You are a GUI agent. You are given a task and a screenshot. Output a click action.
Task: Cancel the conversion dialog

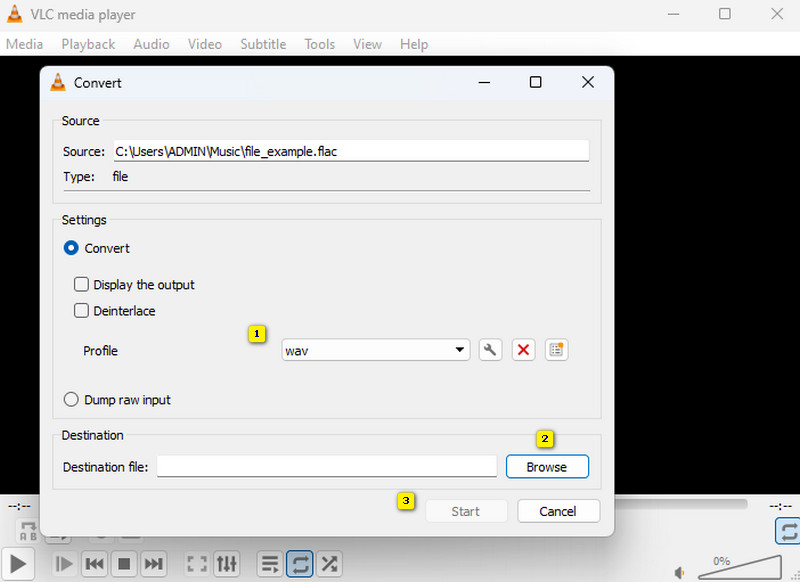pyautogui.click(x=558, y=511)
